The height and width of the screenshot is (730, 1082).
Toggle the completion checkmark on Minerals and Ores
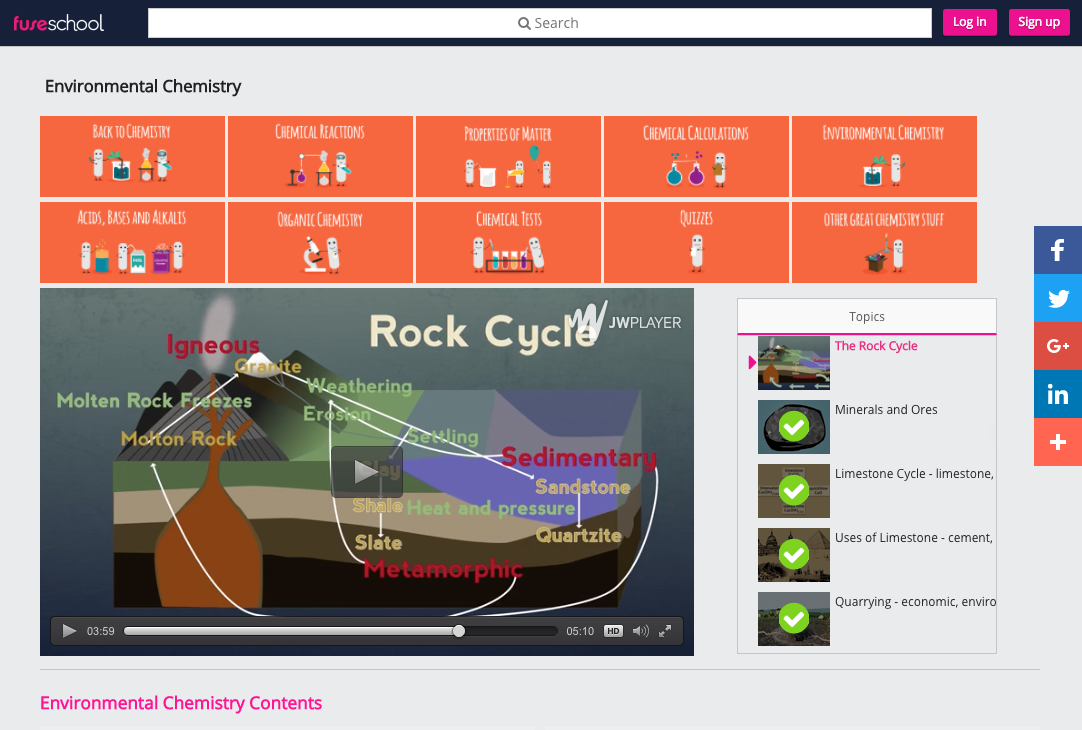click(793, 426)
